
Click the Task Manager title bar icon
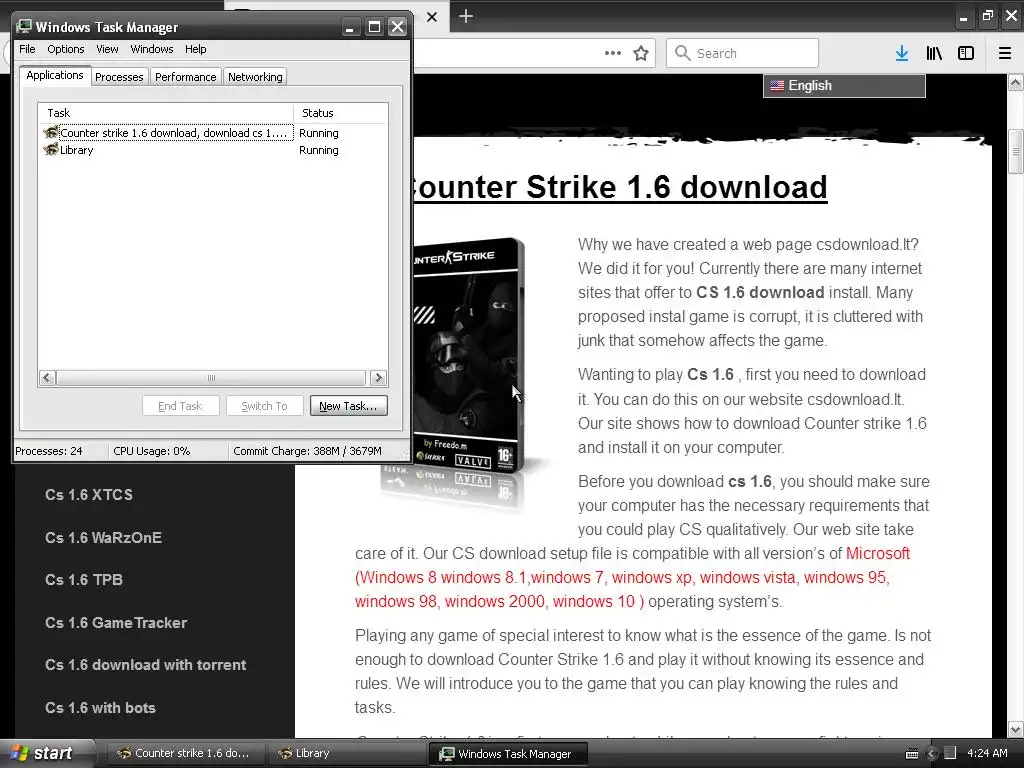coord(24,26)
